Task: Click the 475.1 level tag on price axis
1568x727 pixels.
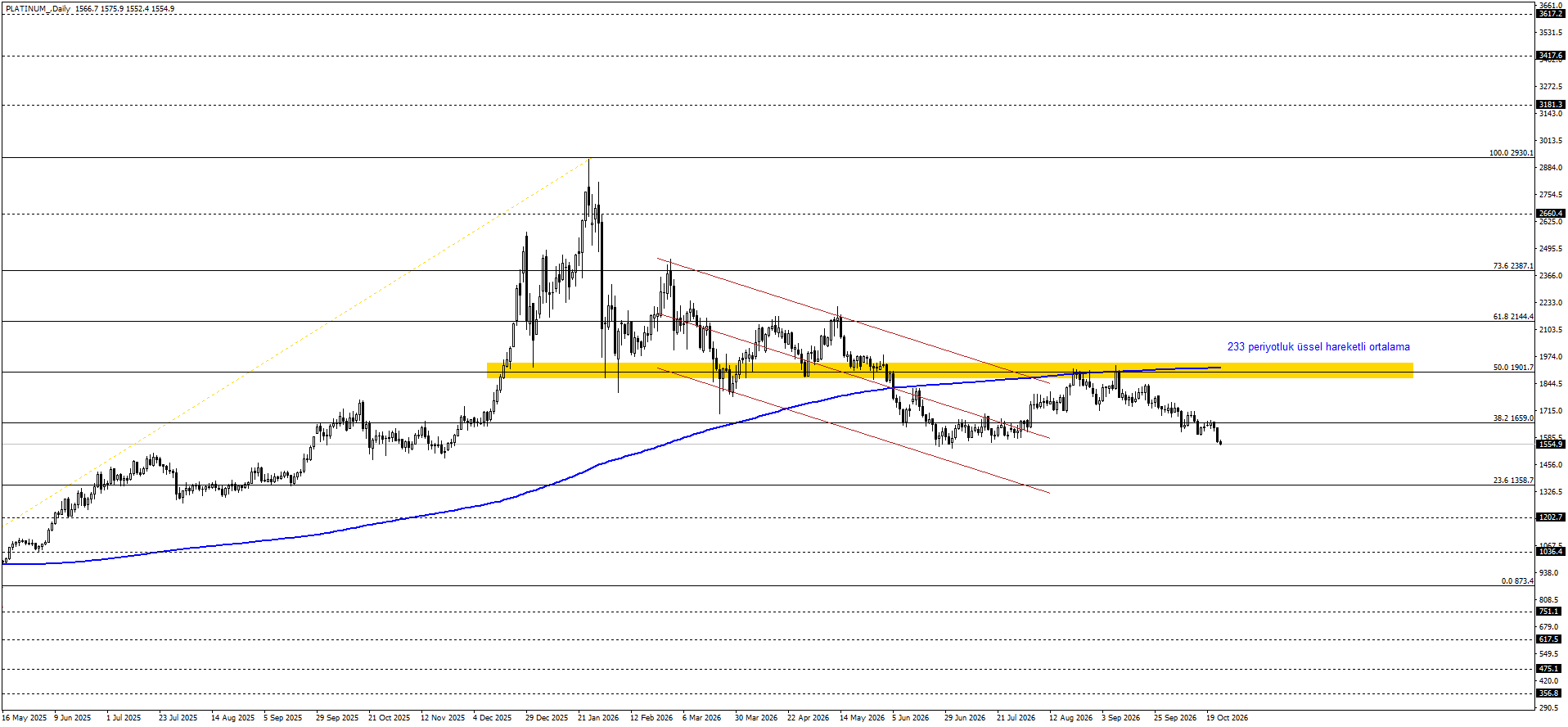Action: point(1549,669)
